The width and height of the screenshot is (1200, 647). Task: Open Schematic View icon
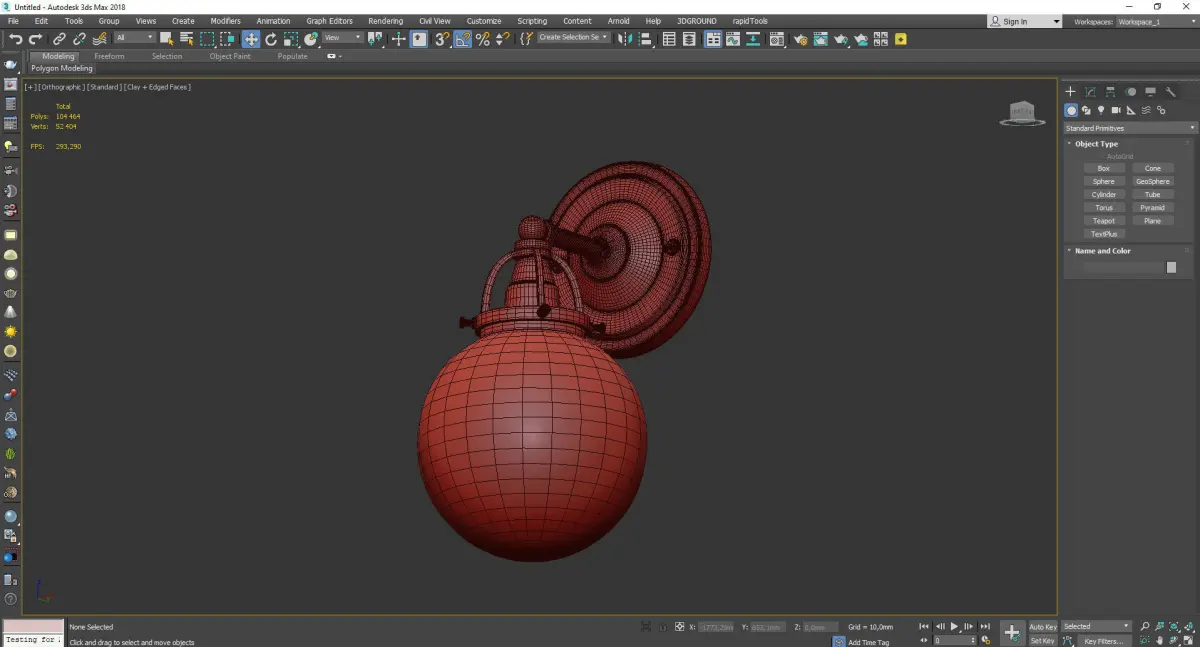753,39
